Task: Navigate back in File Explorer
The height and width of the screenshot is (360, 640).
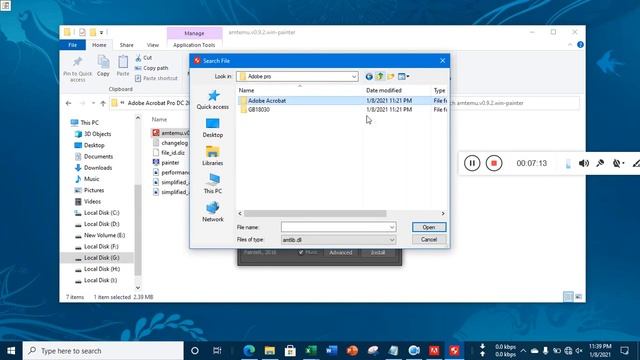Action: 69,103
